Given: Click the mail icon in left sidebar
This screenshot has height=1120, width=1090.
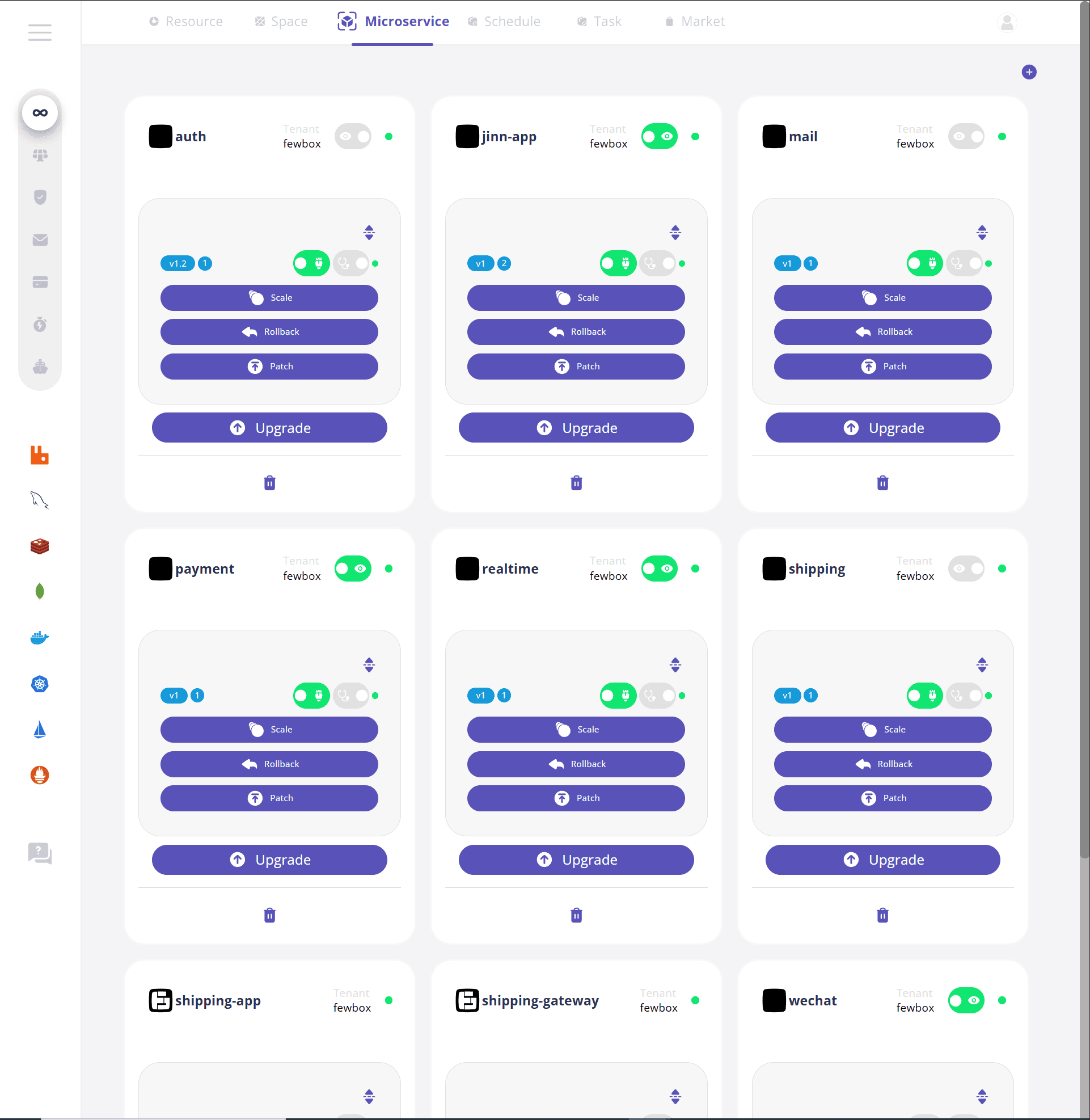Looking at the screenshot, I should tap(39, 239).
